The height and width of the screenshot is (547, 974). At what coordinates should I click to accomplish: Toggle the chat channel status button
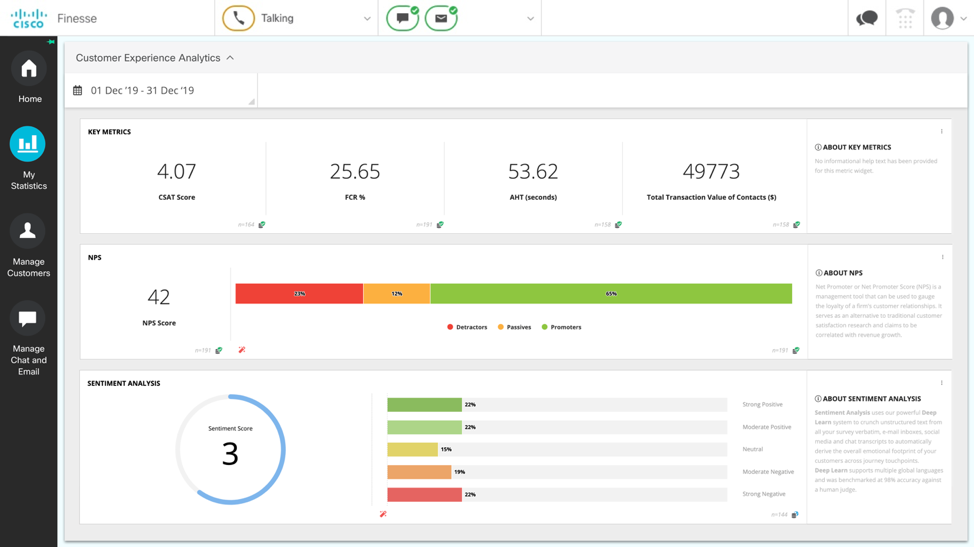[x=402, y=18]
